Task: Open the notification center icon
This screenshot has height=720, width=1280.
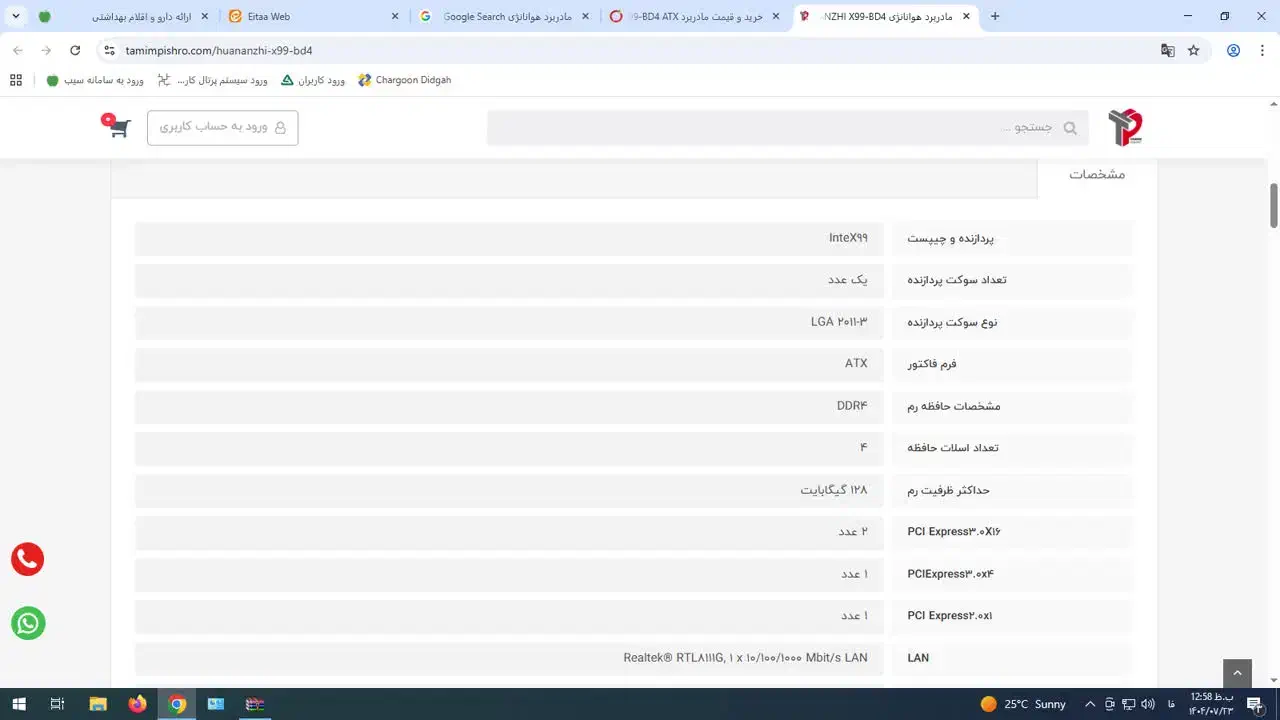Action: click(x=1255, y=704)
